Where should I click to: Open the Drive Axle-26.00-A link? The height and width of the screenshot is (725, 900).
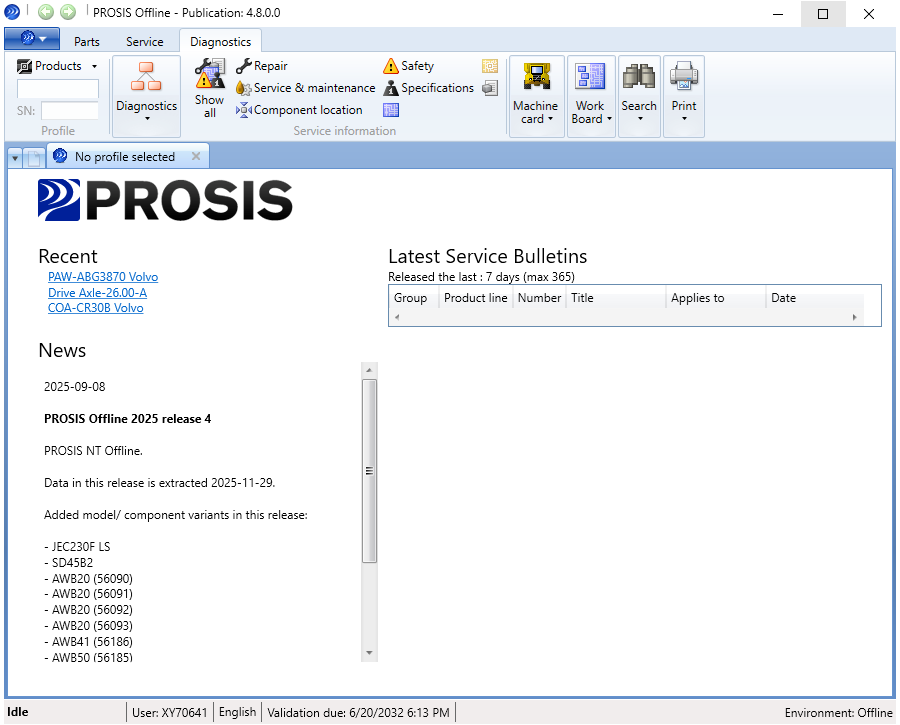(97, 292)
